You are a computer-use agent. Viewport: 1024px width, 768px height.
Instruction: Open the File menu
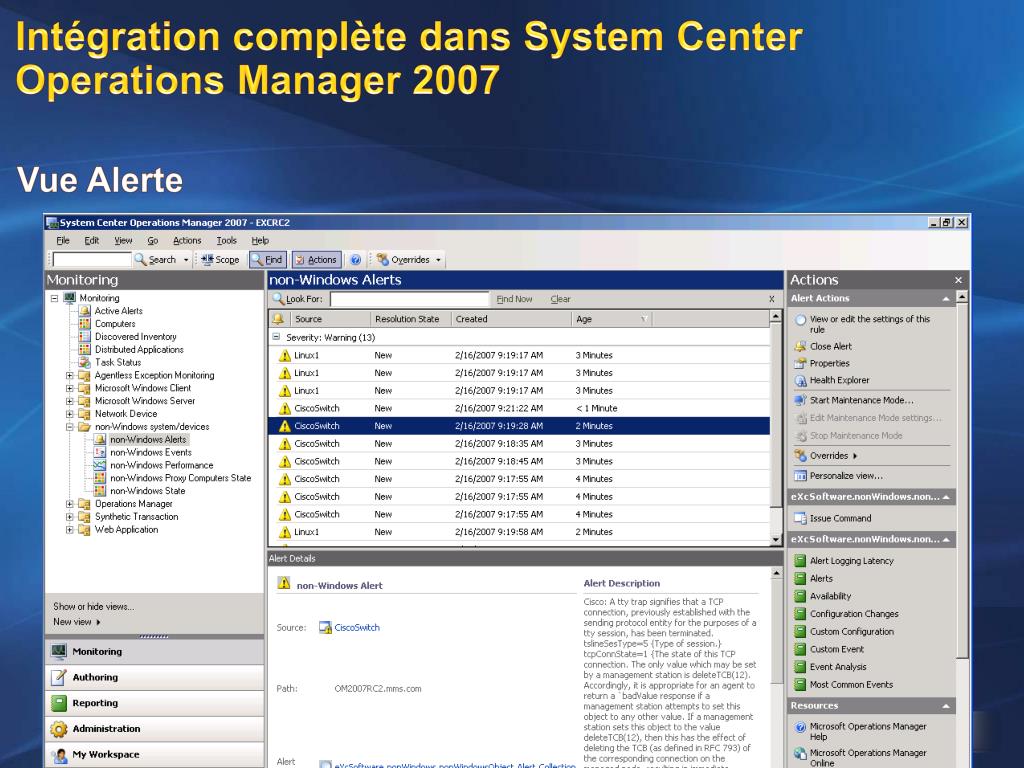63,240
